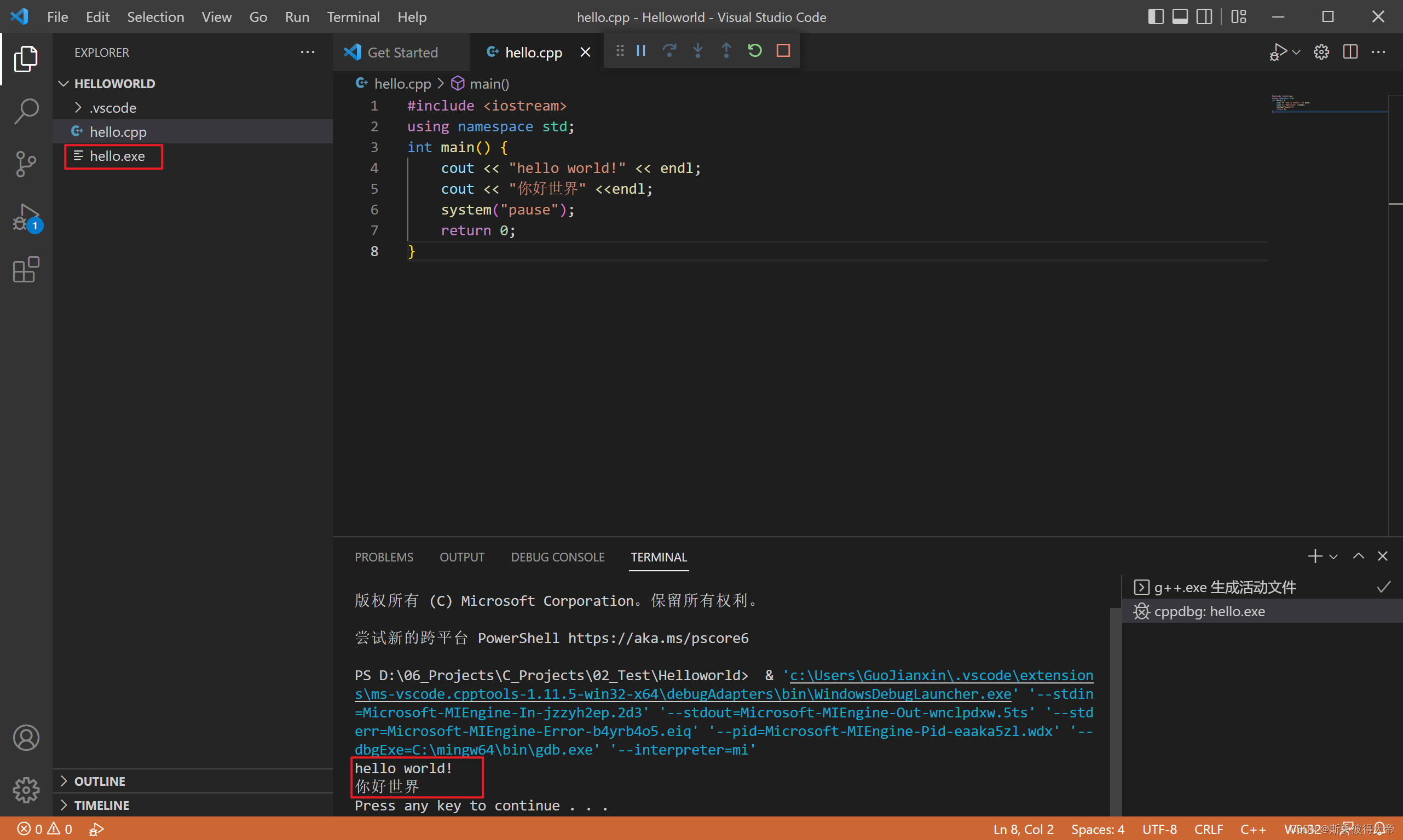Open the Accounts menu icon

[26, 738]
